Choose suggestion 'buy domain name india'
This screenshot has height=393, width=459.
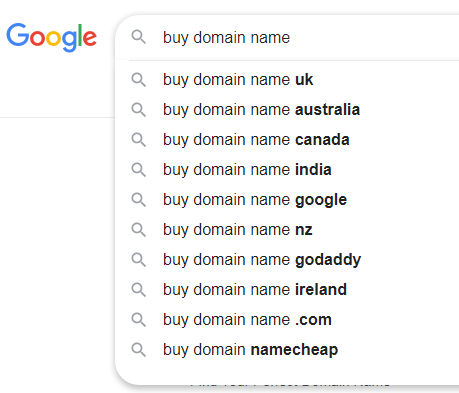tap(287, 170)
